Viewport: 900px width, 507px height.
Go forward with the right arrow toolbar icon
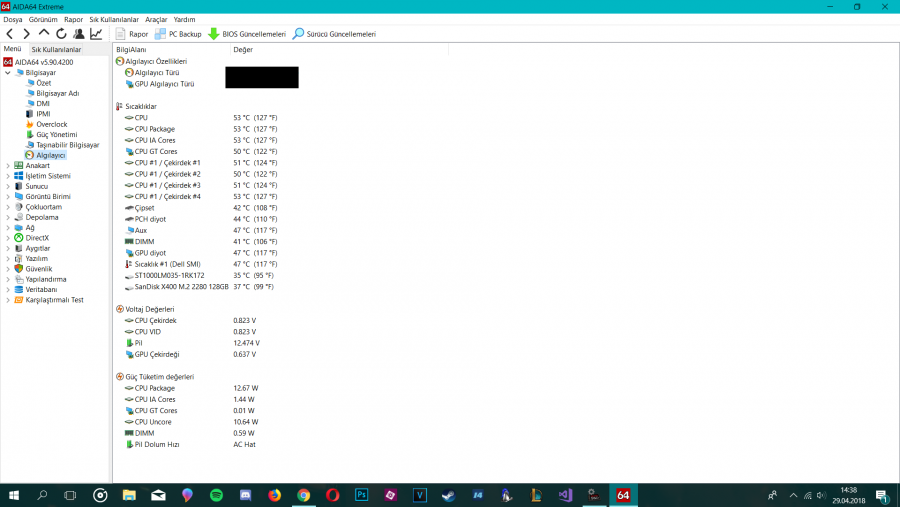point(26,34)
